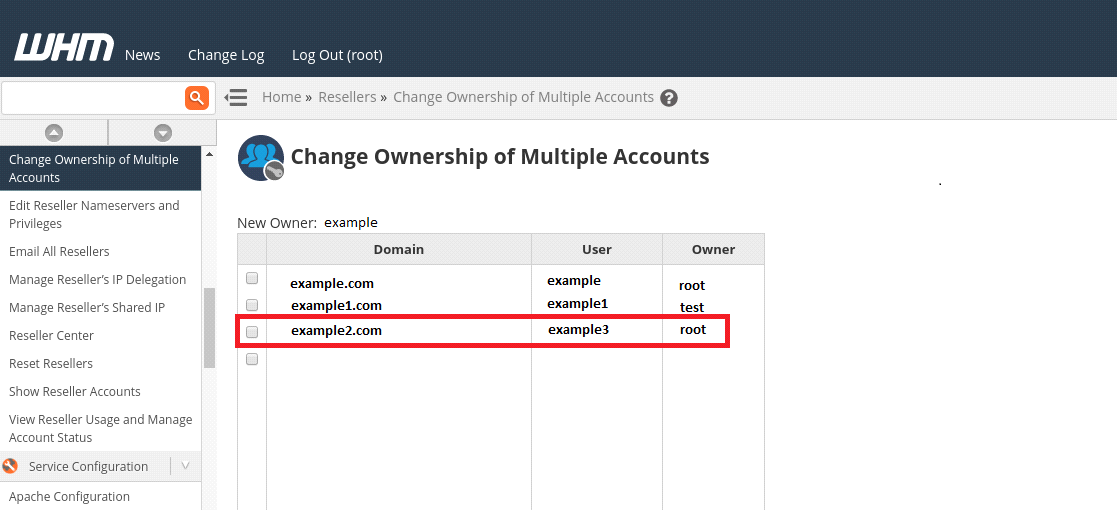Go to Home breadcrumb

281,97
